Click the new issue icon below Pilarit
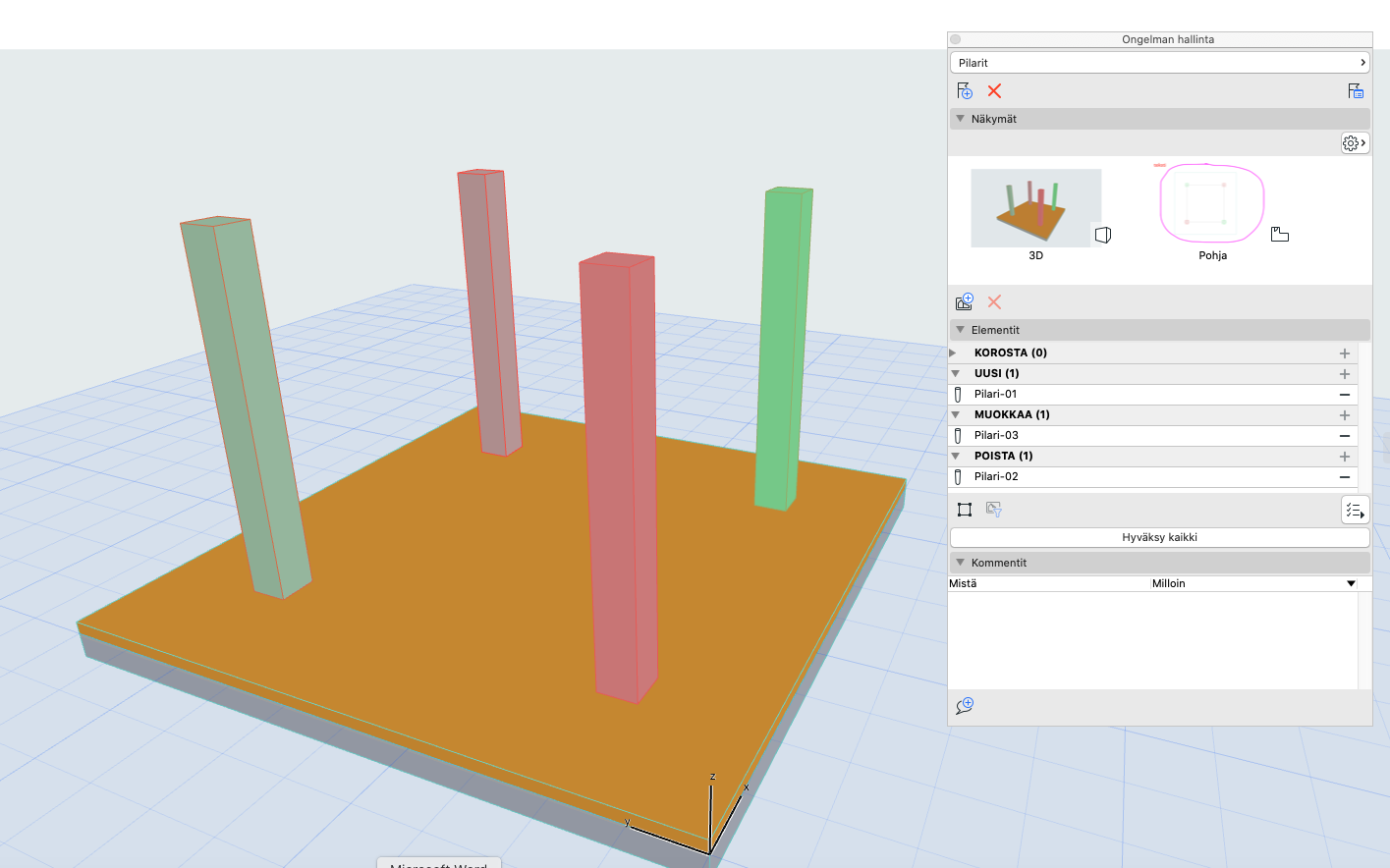The image size is (1390, 868). coord(965,91)
